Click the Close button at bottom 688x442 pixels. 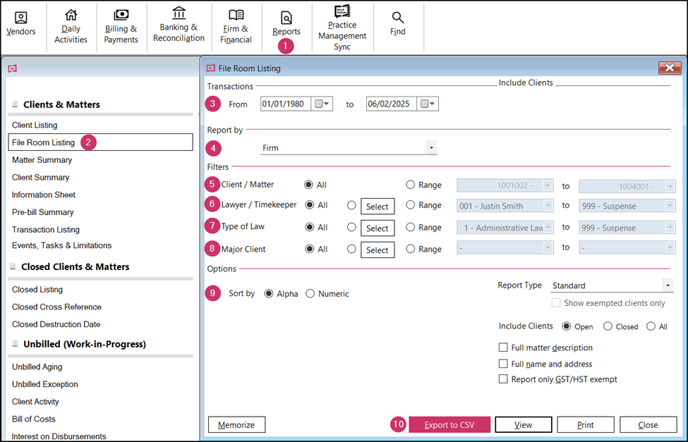click(648, 424)
